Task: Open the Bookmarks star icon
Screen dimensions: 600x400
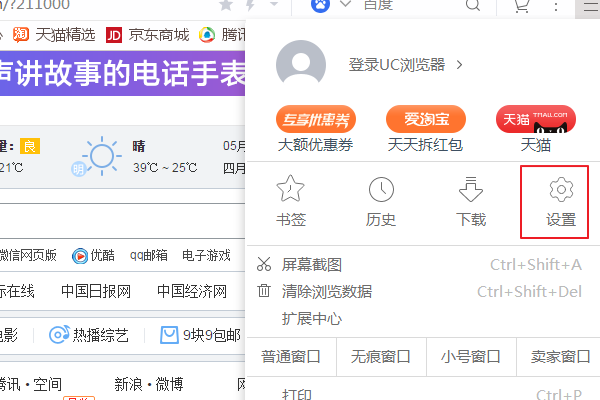Action: (x=290, y=189)
